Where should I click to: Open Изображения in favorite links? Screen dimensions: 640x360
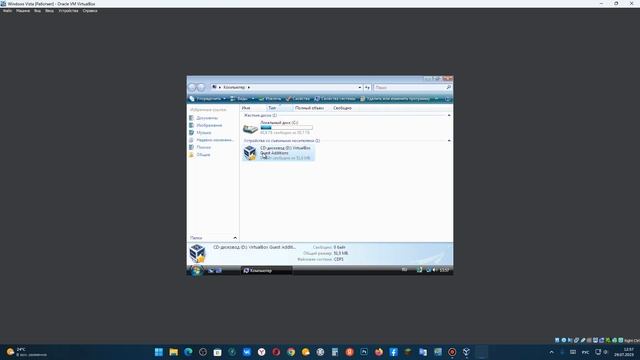[x=206, y=125]
